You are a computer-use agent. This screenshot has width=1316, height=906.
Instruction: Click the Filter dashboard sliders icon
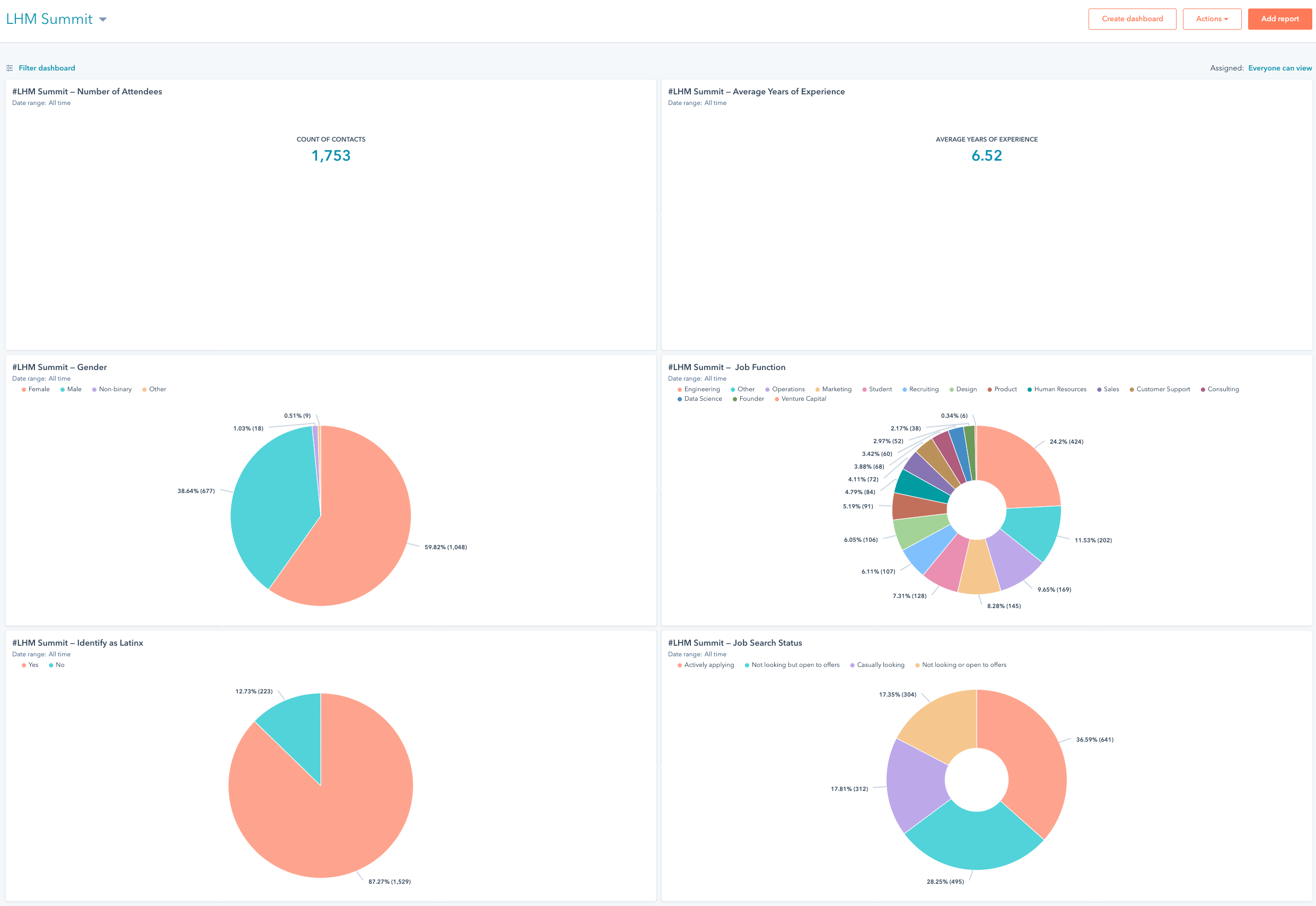[x=10, y=68]
